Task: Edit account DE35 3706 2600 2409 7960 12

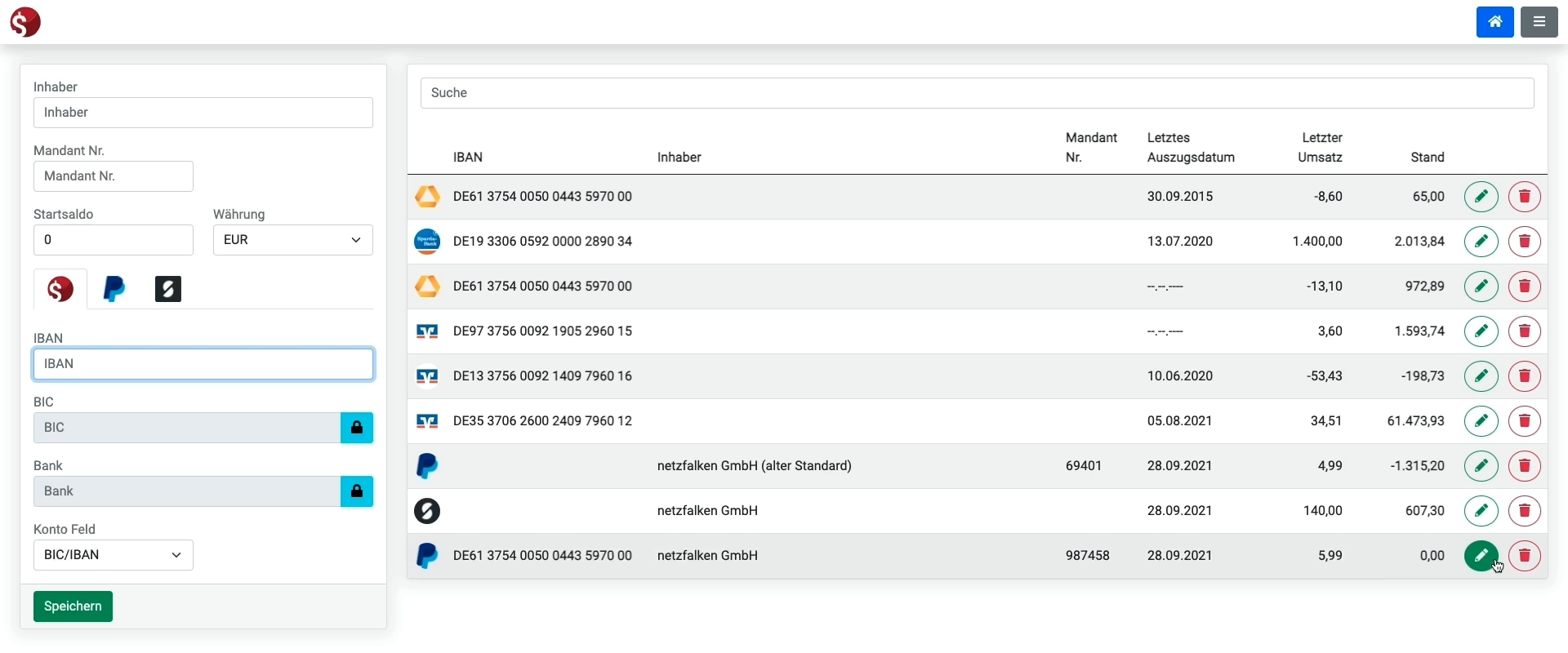Action: click(1481, 421)
